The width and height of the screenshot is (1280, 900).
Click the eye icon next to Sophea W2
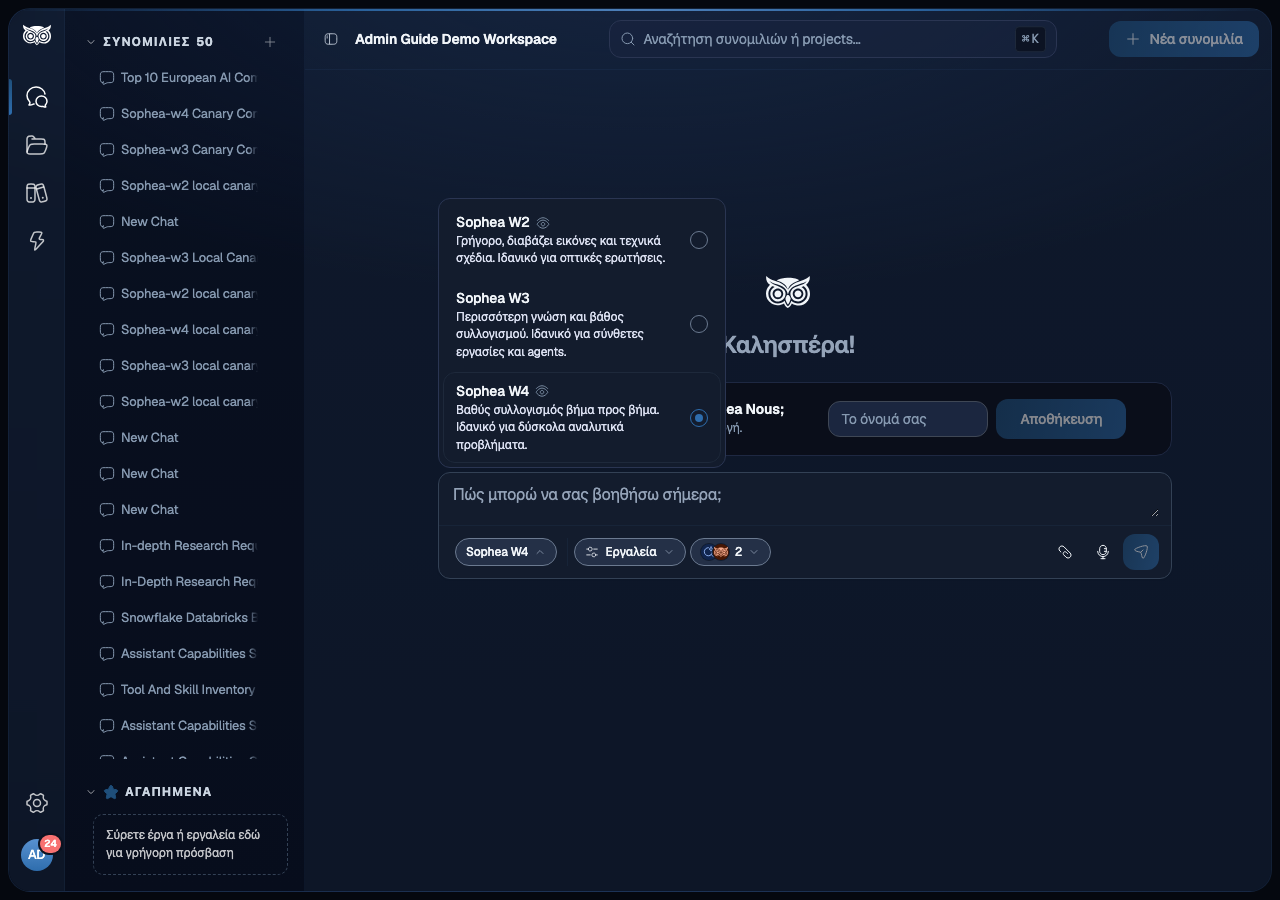click(543, 223)
